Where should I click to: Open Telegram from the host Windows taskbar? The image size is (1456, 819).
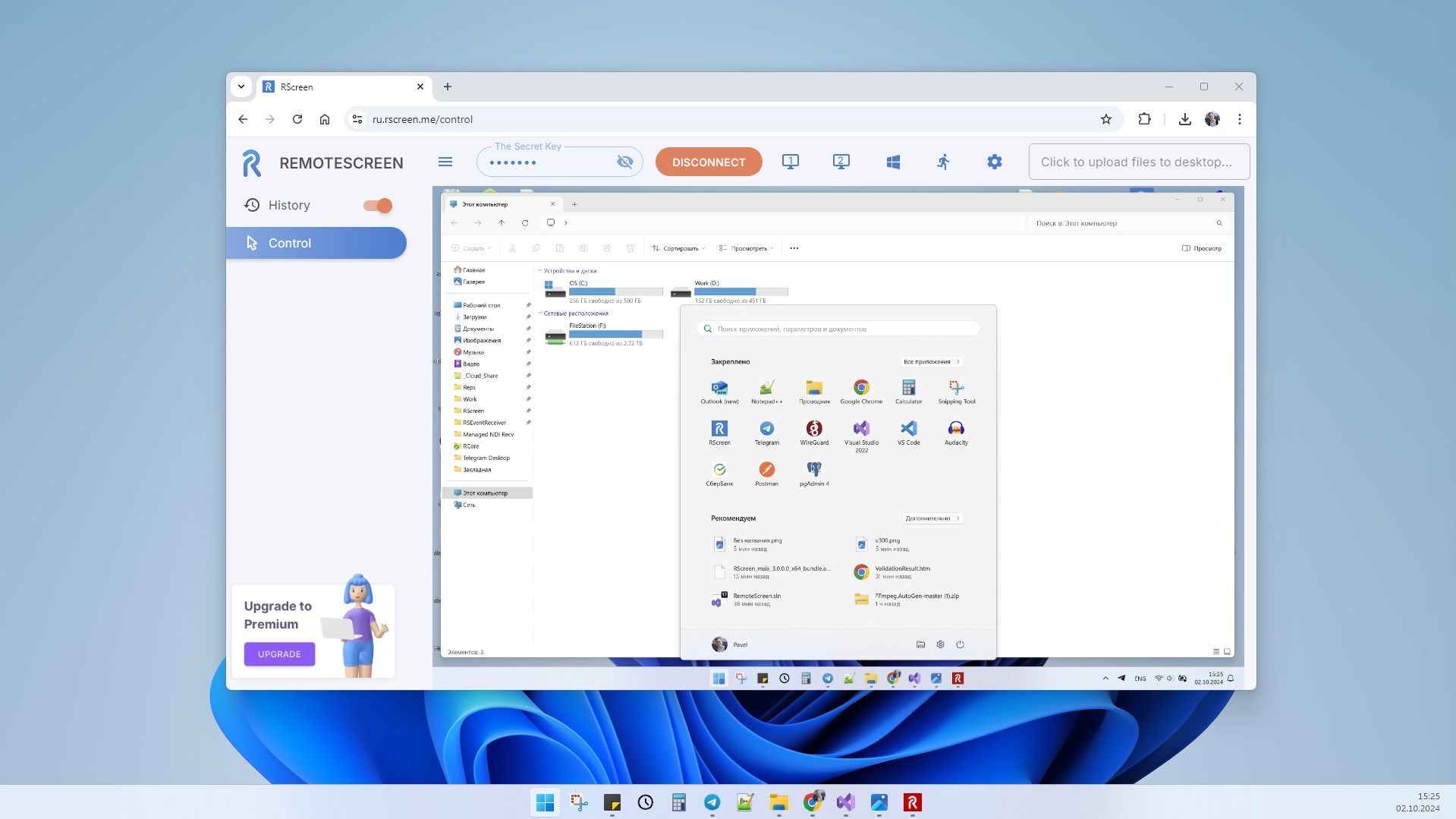pos(712,802)
